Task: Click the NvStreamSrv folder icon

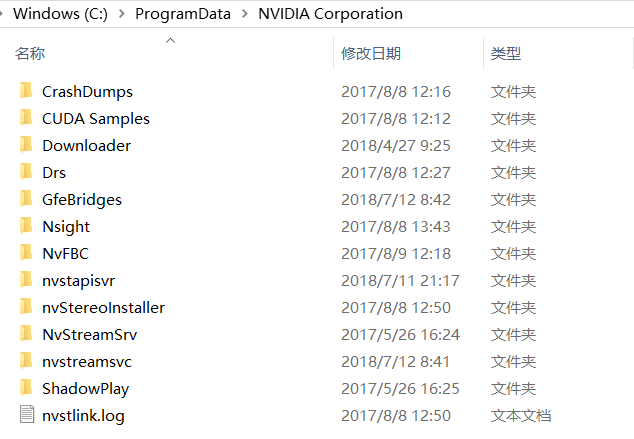Action: pos(26,334)
